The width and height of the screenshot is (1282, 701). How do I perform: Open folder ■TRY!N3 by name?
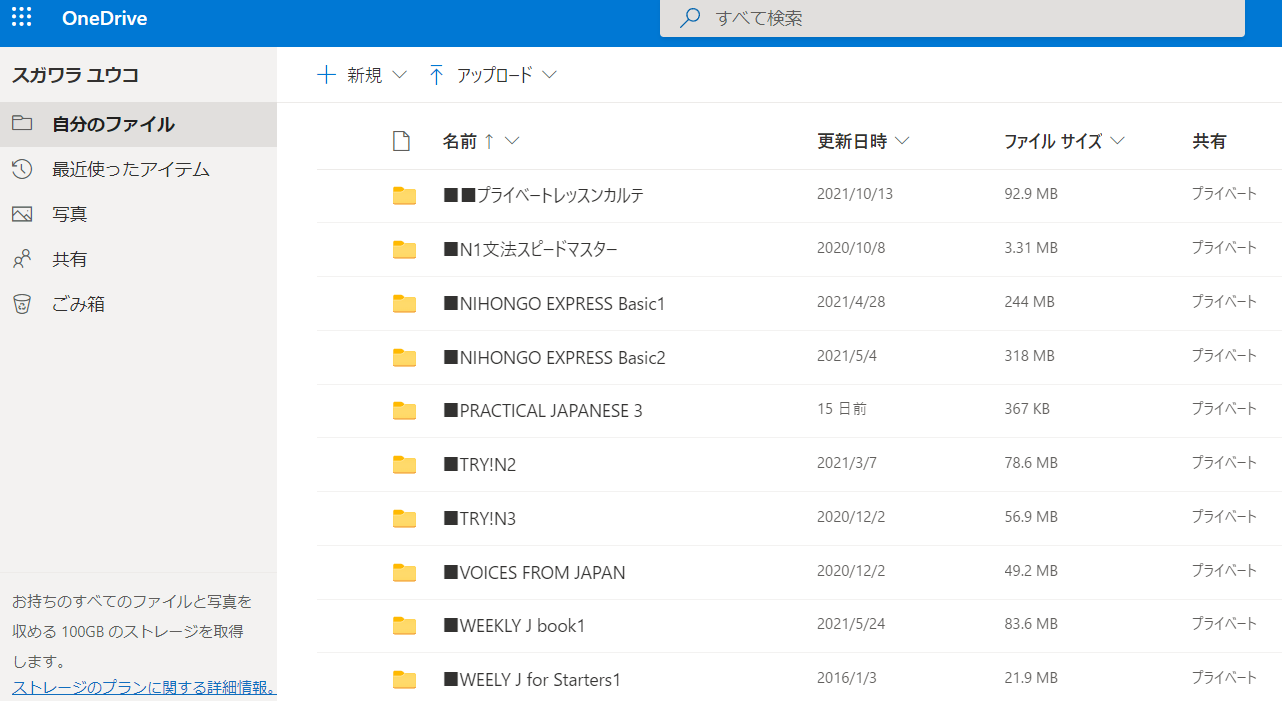(479, 518)
